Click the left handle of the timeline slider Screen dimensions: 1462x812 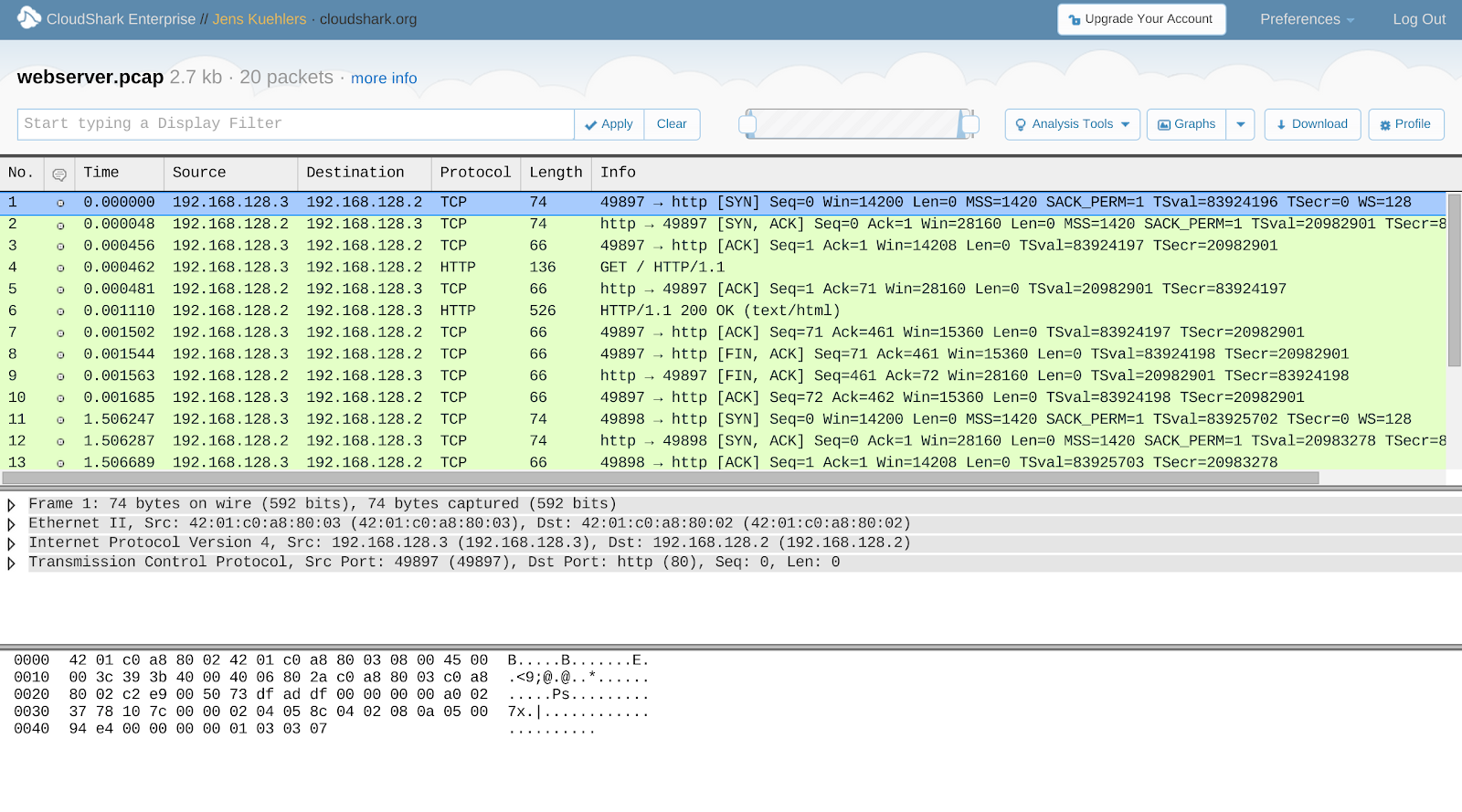(x=747, y=124)
